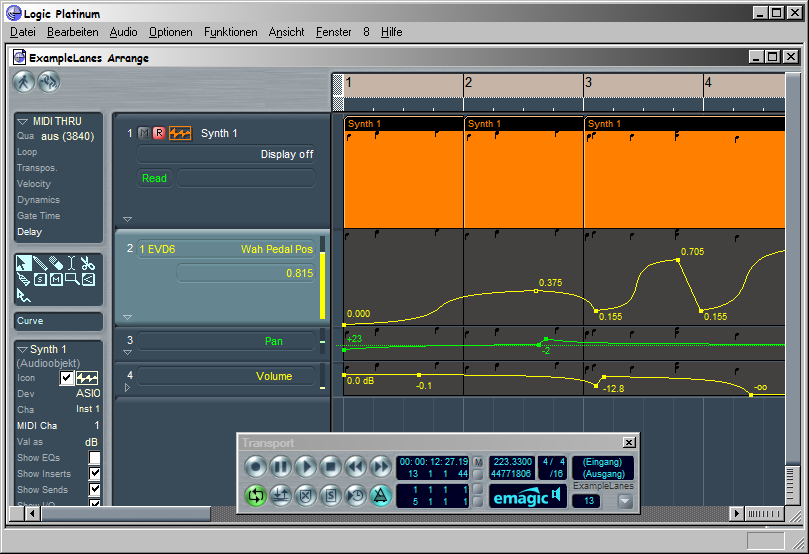Click the Wah Pedal Pos parameter selector
Image resolution: width=809 pixels, height=554 pixels.
276,249
